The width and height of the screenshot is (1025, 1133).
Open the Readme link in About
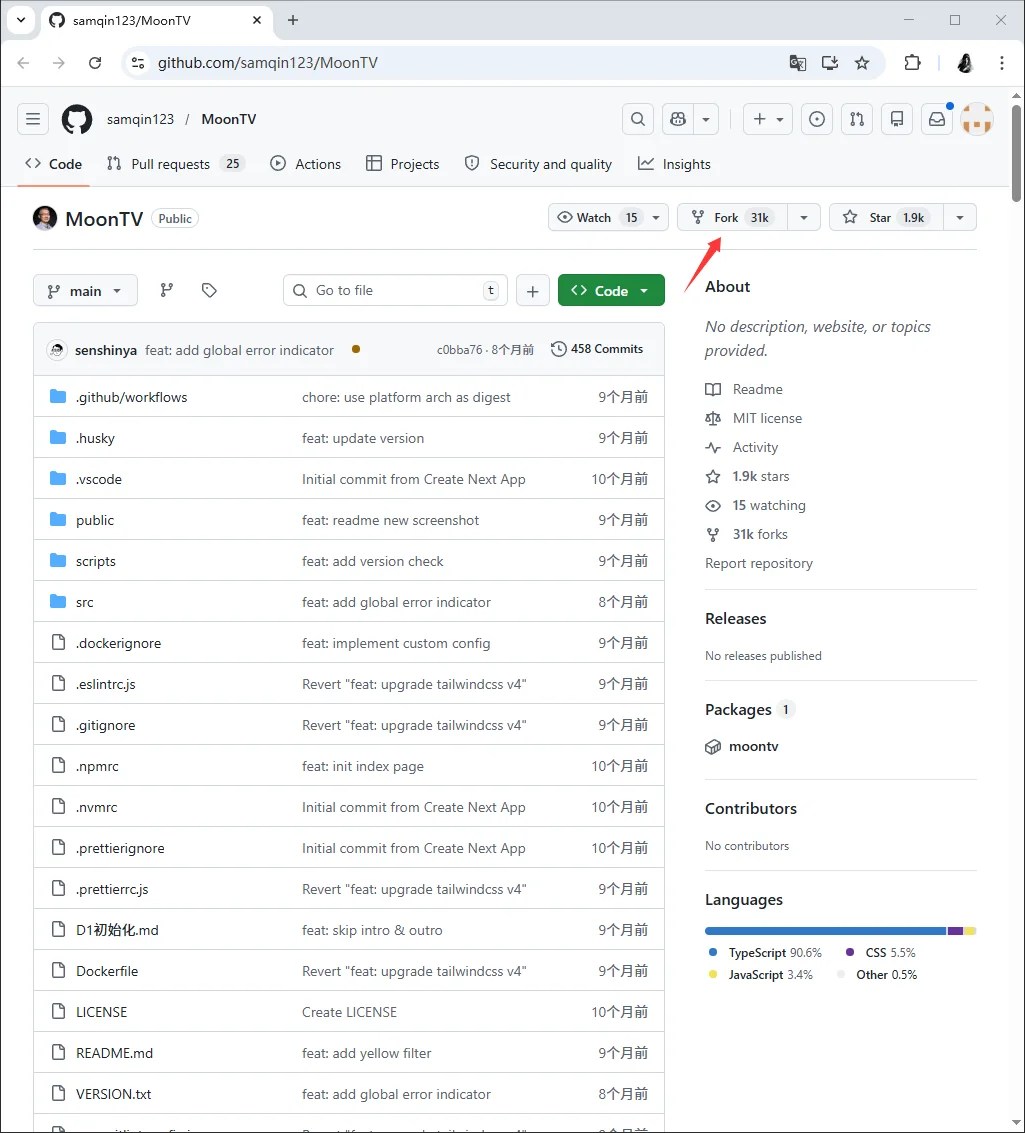click(758, 389)
